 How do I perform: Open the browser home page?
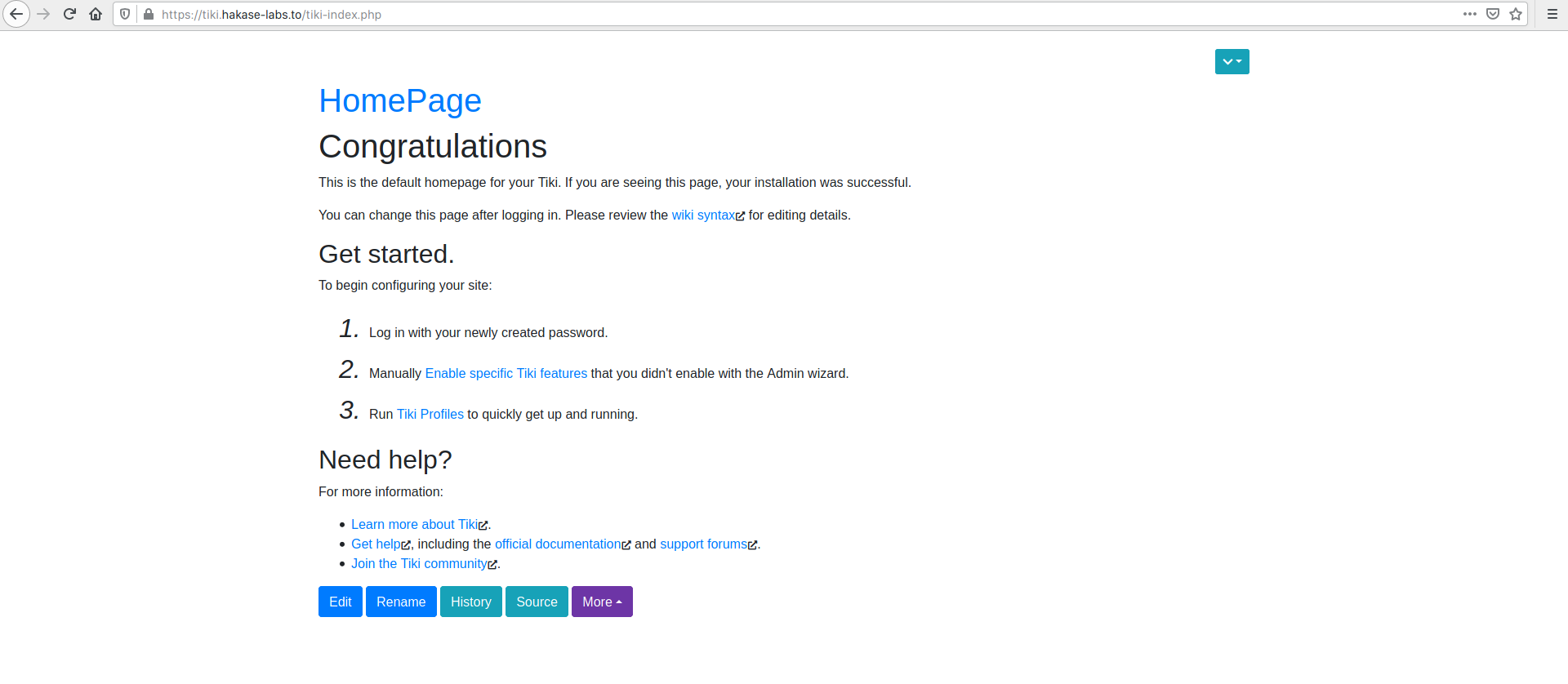pyautogui.click(x=96, y=14)
